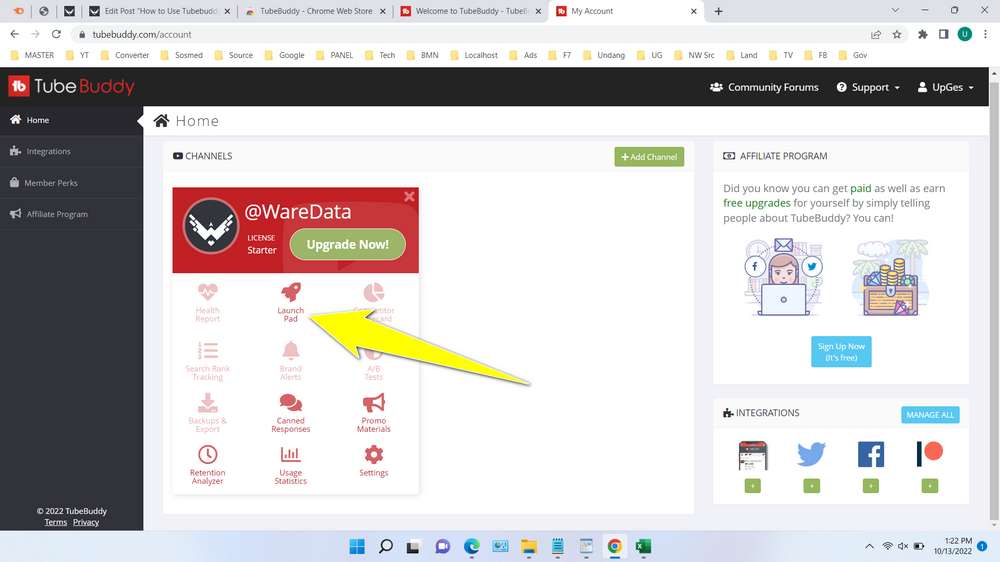Click the page vertical scrollbar
Viewport: 1000px width, 562px height.
pyautogui.click(x=994, y=300)
